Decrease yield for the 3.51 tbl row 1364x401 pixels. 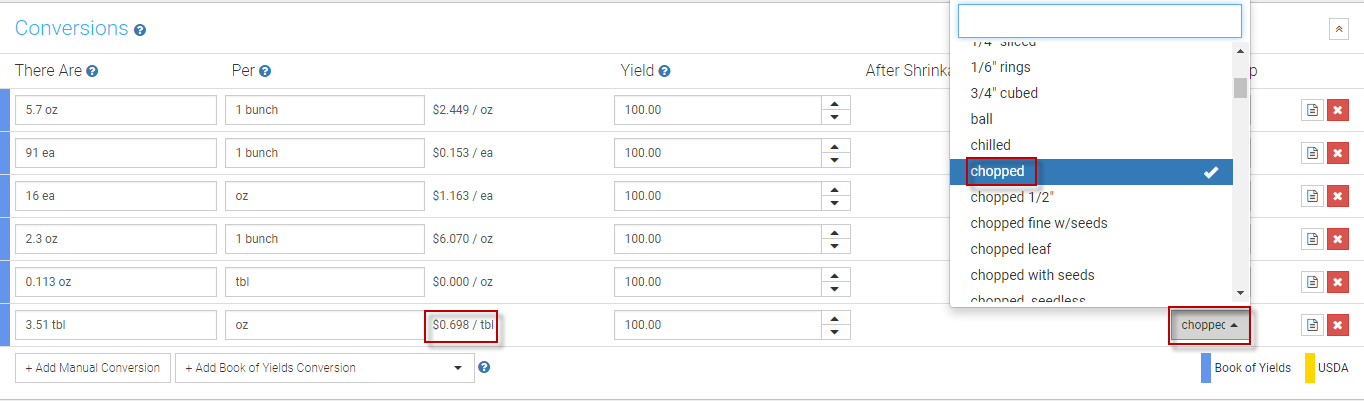coord(835,332)
